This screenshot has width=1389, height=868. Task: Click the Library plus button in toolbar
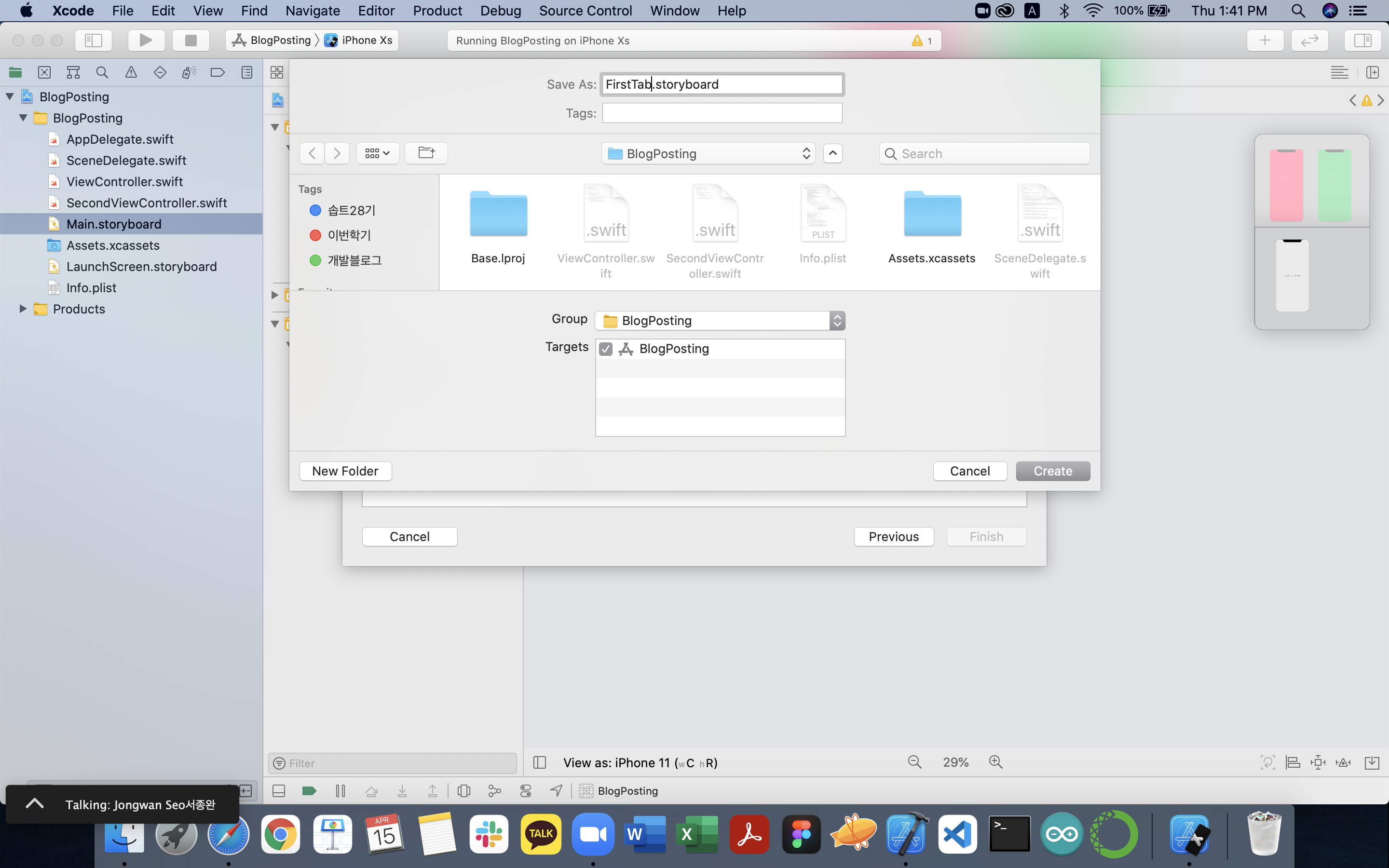click(1265, 40)
